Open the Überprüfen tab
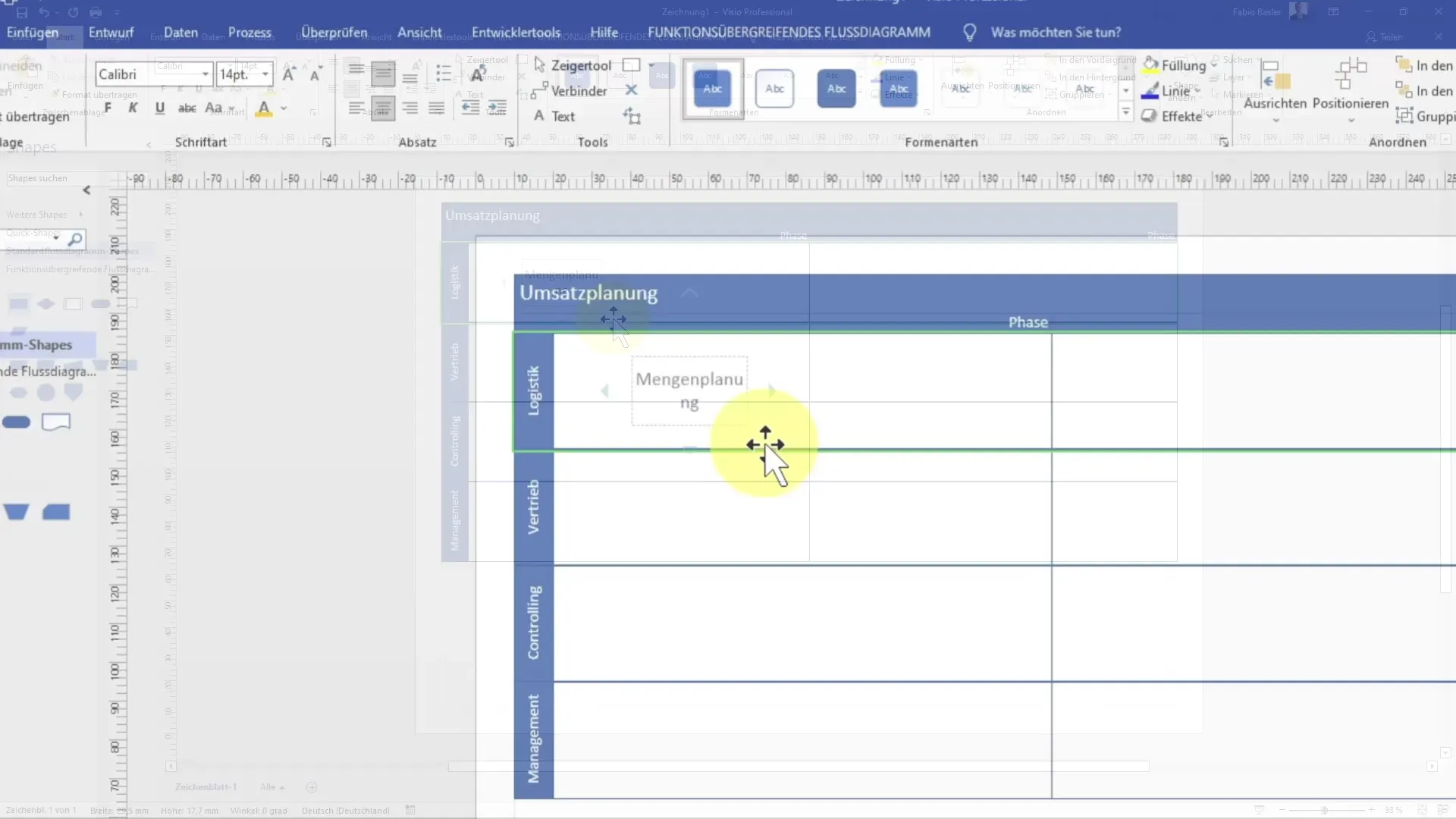Viewport: 1456px width, 819px height. point(334,33)
